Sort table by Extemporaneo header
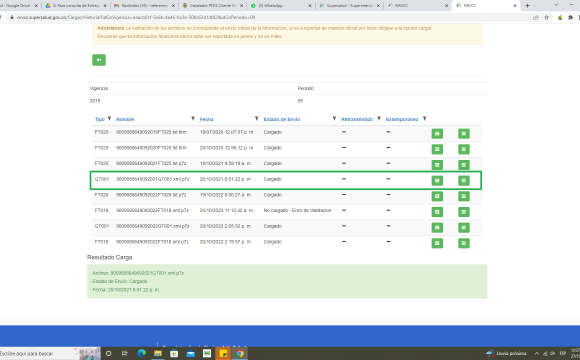This screenshot has height=360, width=580. pyautogui.click(x=402, y=119)
